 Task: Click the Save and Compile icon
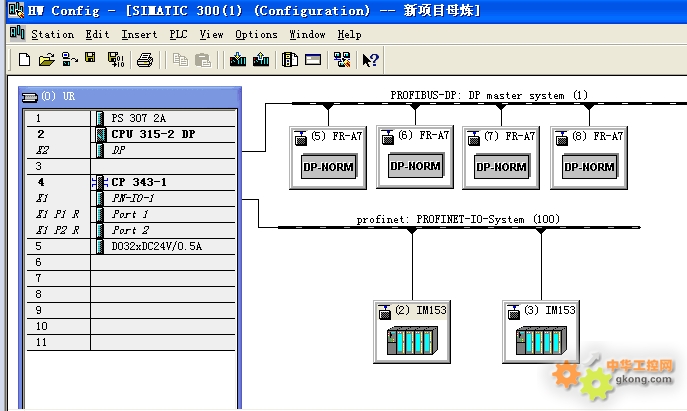116,60
